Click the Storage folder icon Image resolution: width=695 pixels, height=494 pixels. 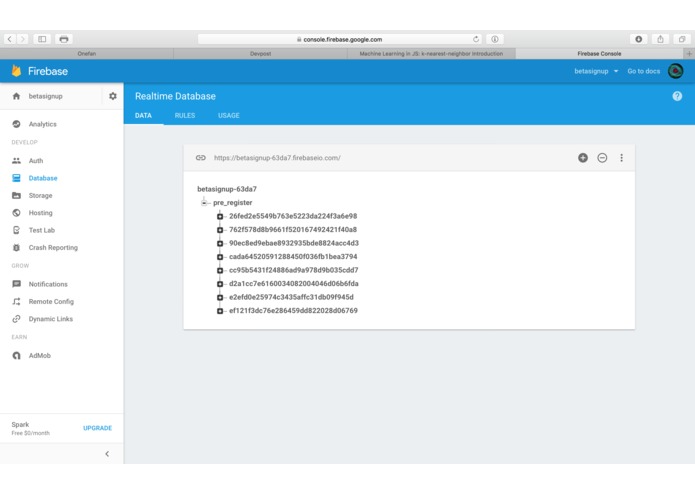click(16, 195)
